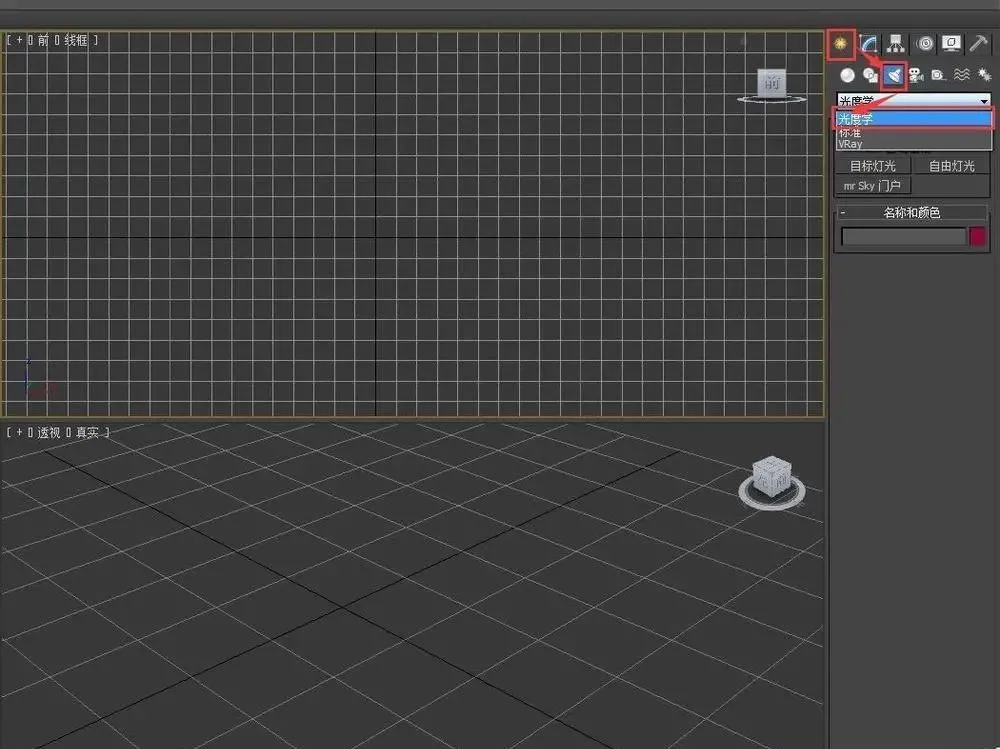Select the Cameras category icon
Viewport: 1000px width, 749px height.
pos(916,75)
